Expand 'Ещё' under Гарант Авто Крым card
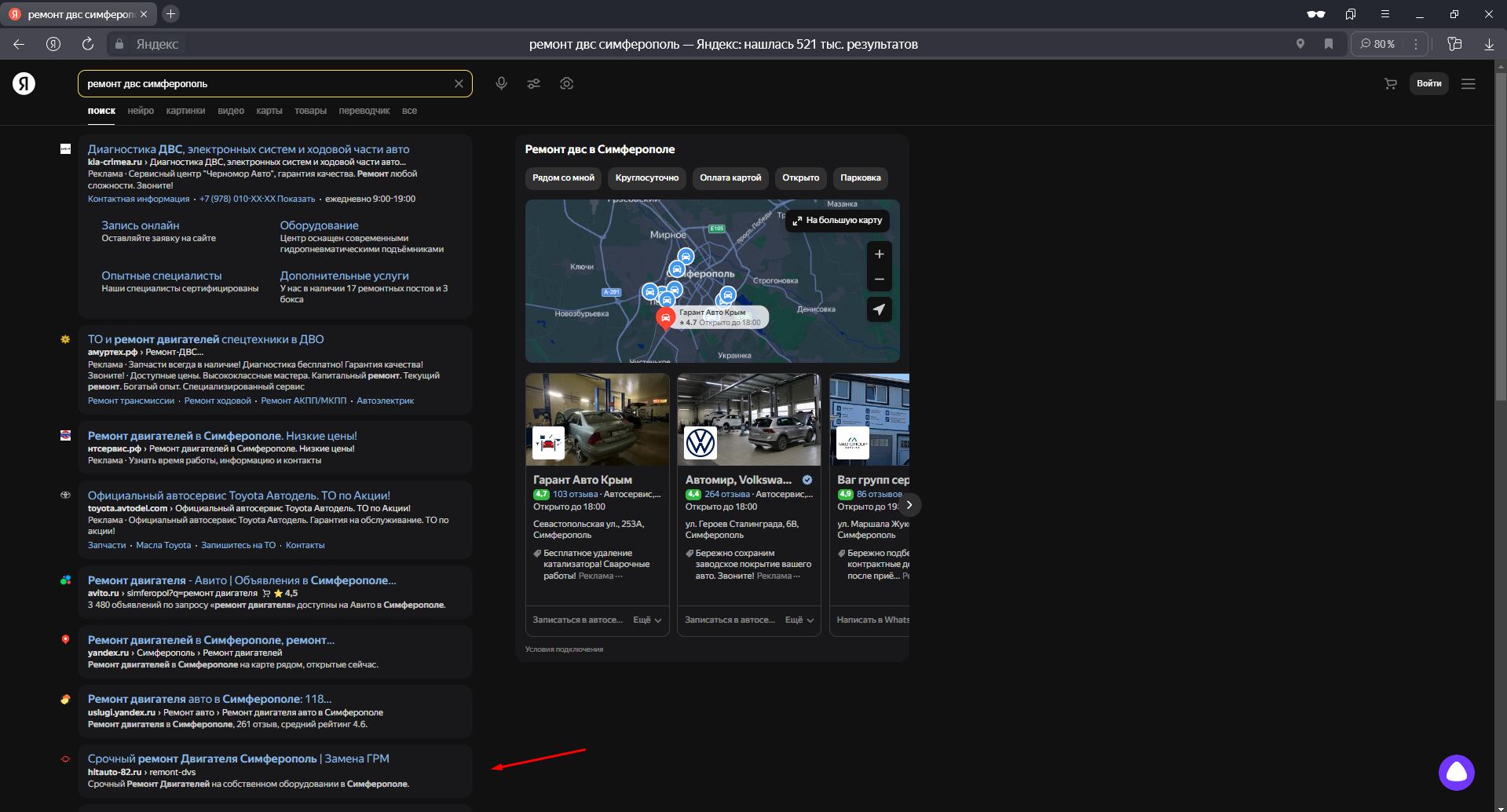Image resolution: width=1507 pixels, height=812 pixels. [647, 620]
